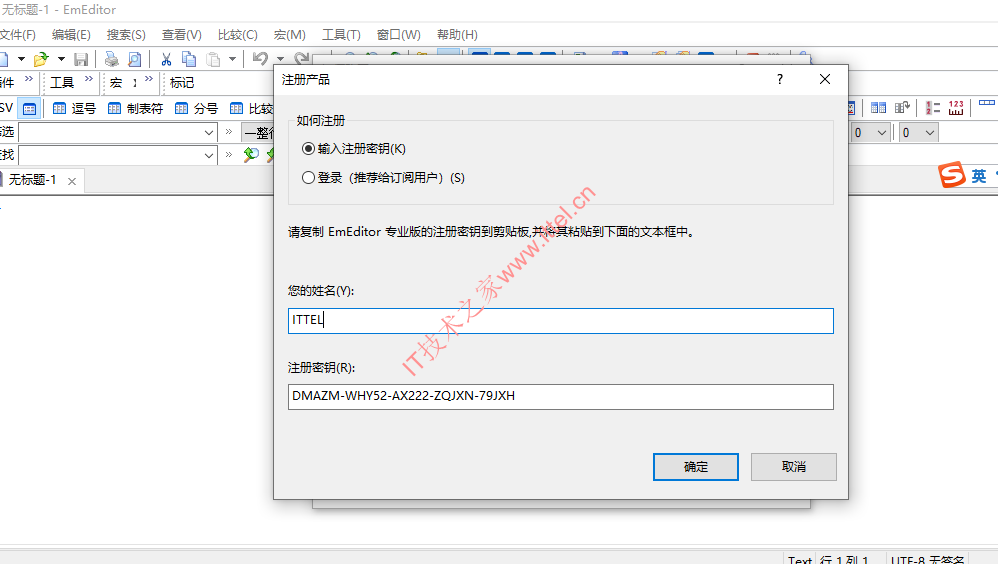Open the 工具(T) menu
This screenshot has width=998, height=564.
click(x=341, y=35)
